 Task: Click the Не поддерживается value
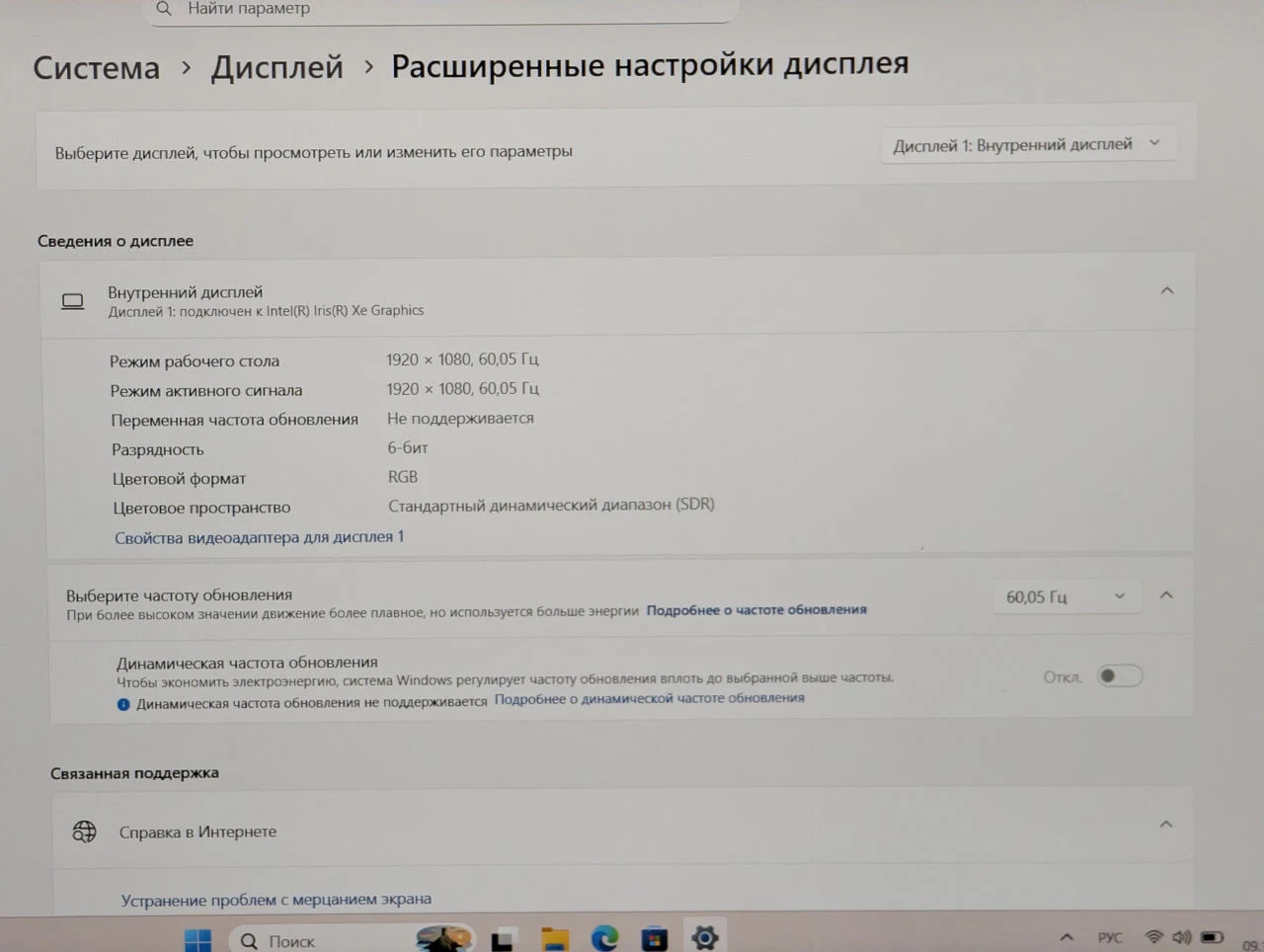[x=460, y=418]
